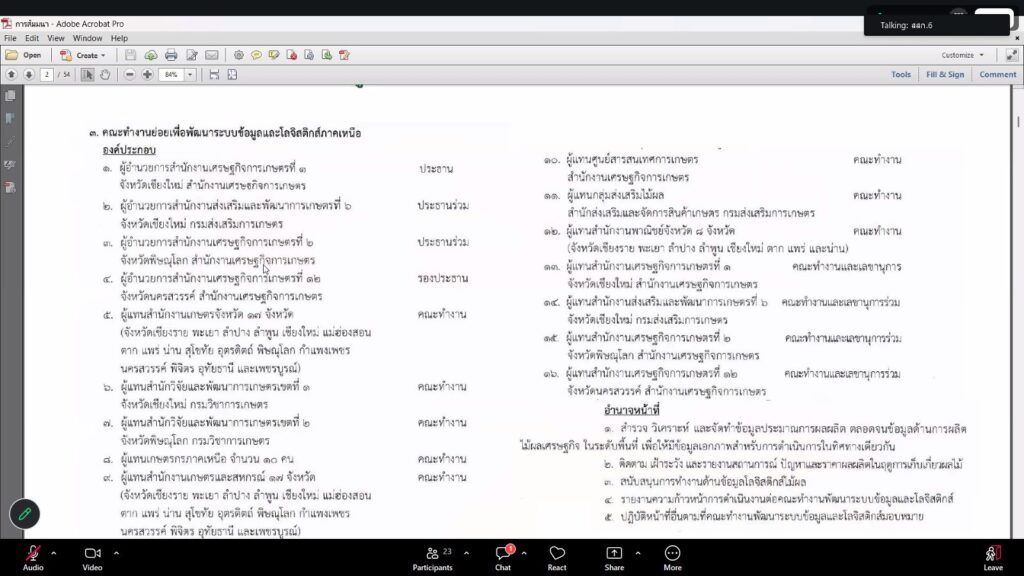Open the View menu
The image size is (1024, 576).
(56, 39)
